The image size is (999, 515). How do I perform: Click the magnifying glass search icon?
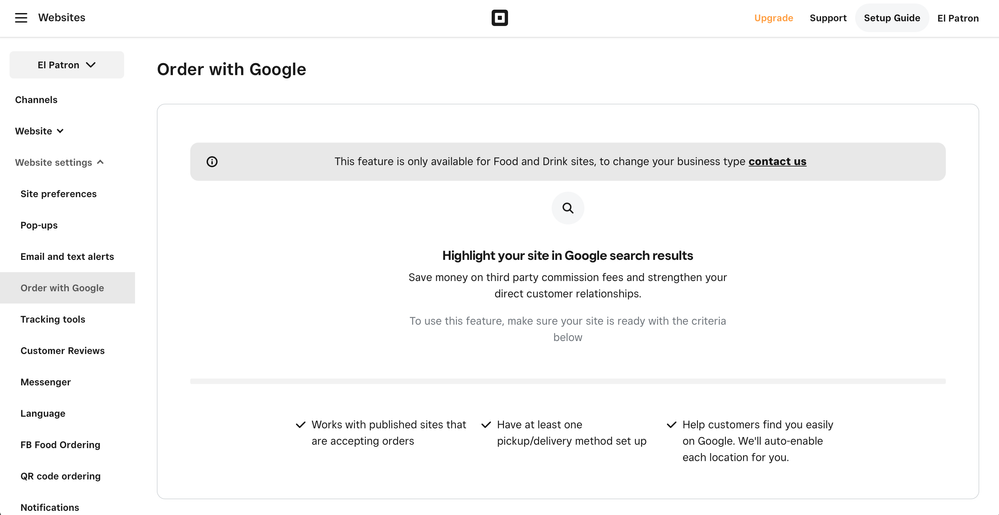click(568, 208)
